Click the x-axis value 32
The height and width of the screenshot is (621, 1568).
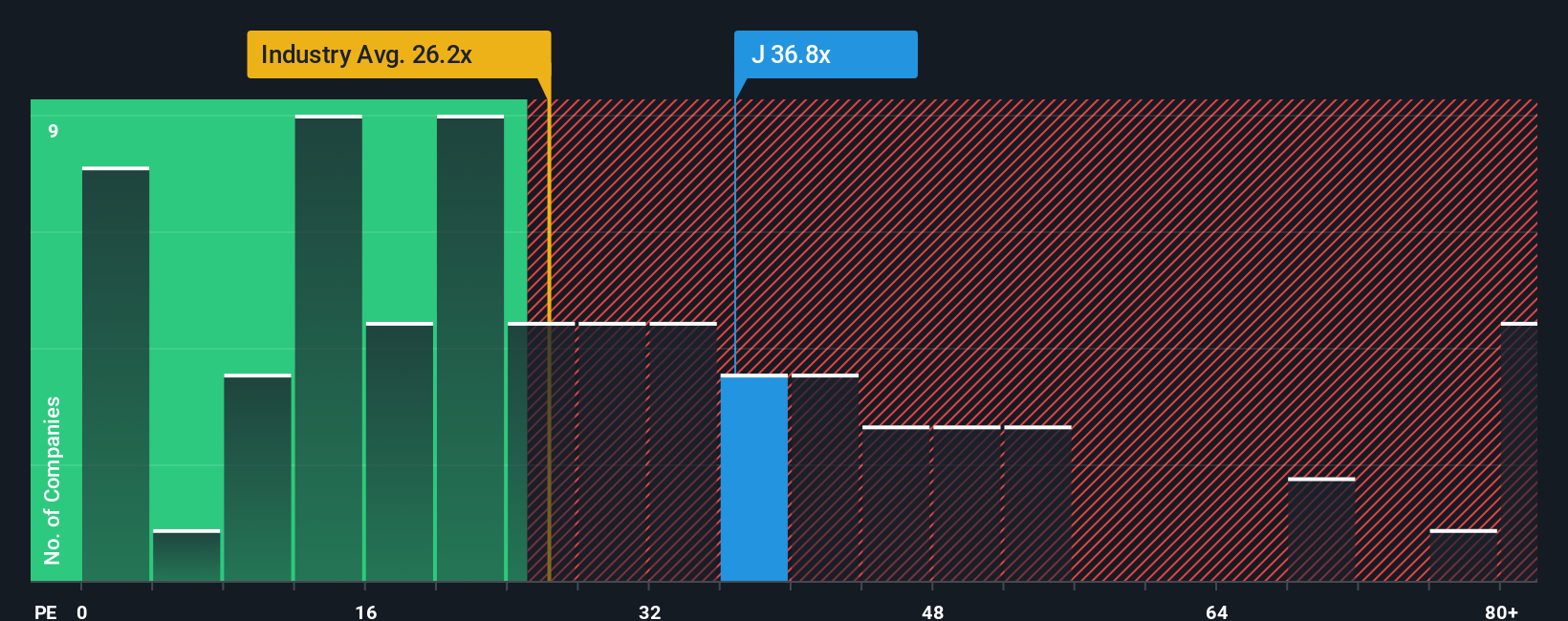click(649, 611)
